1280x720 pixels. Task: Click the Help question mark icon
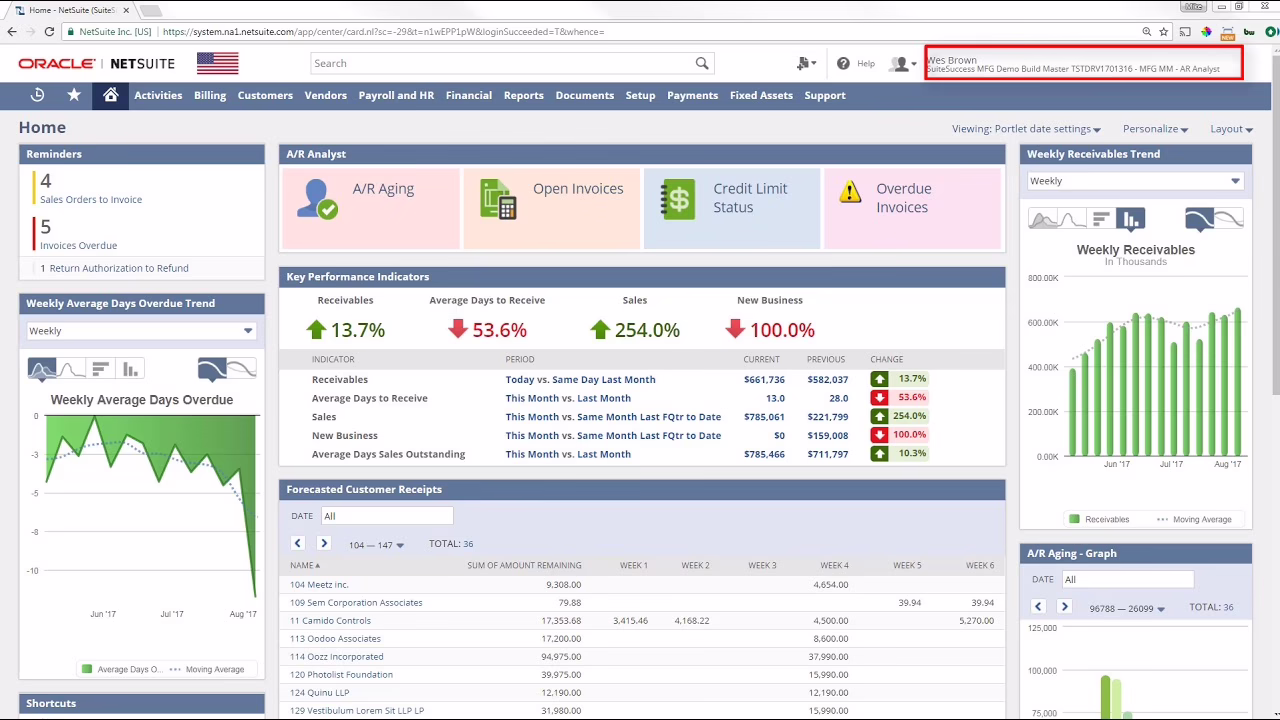pyautogui.click(x=843, y=63)
